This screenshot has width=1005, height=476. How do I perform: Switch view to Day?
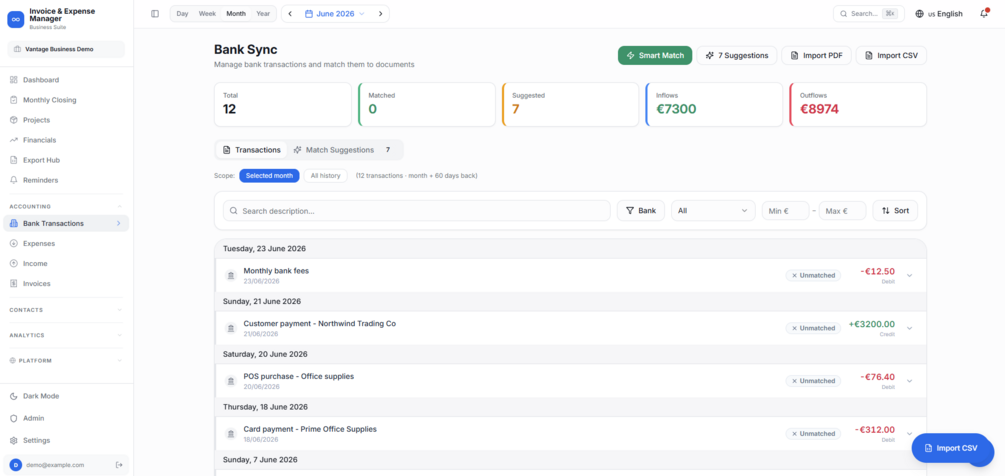click(x=183, y=13)
